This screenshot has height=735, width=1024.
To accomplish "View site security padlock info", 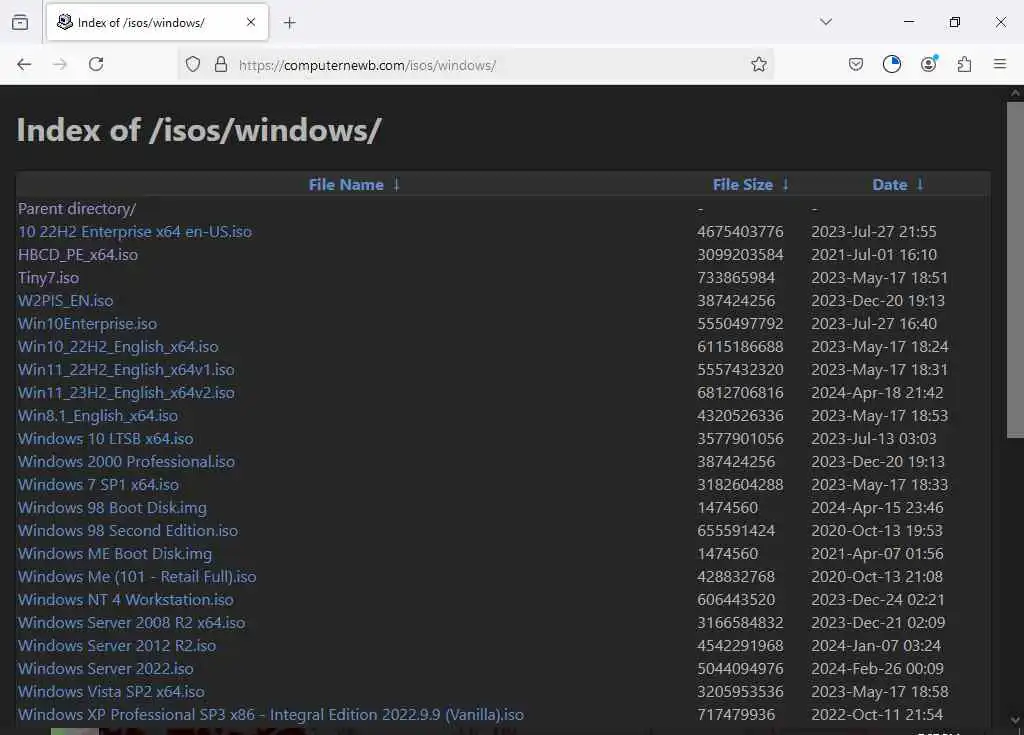I will pos(221,64).
